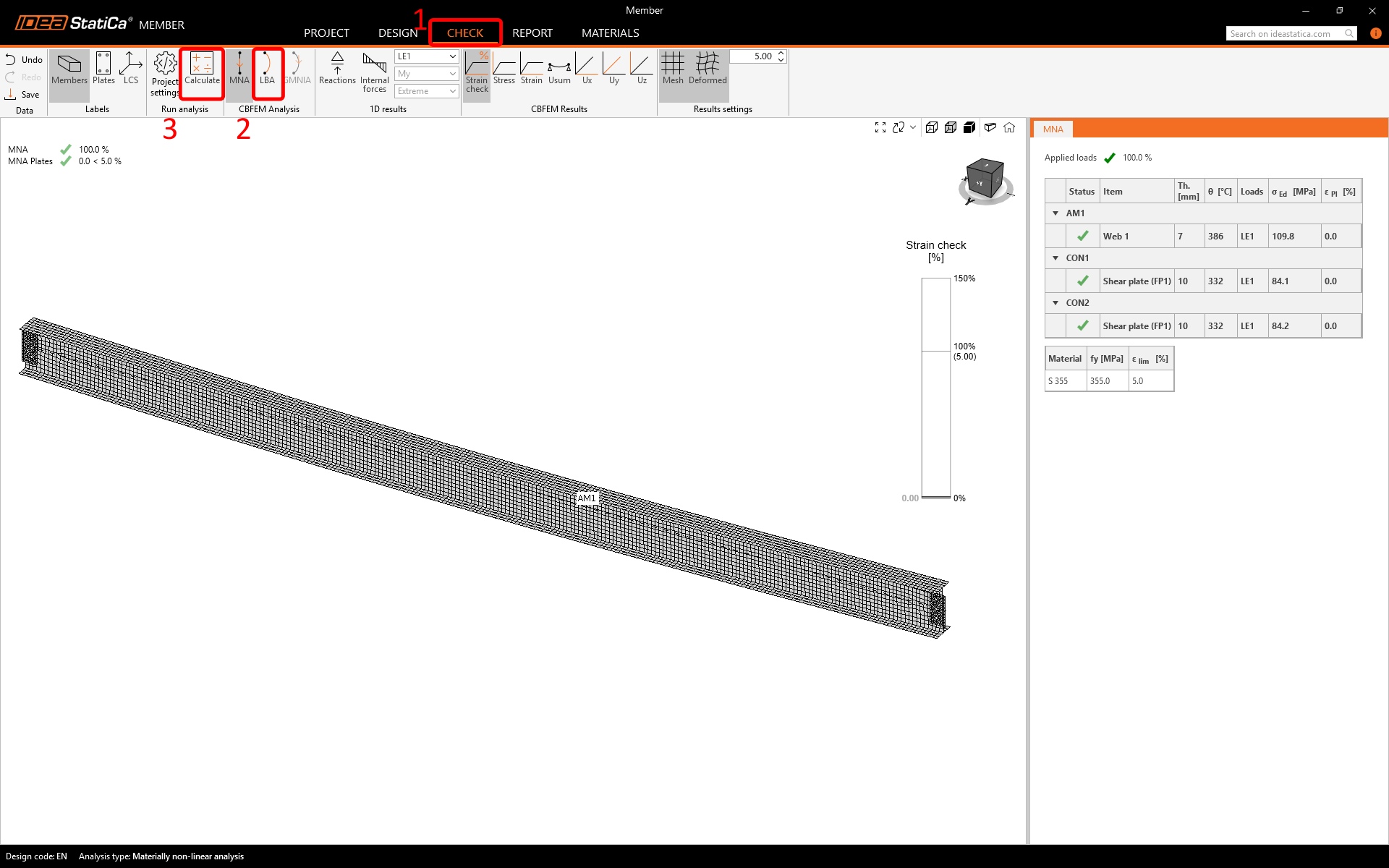
Task: Show Reactions results
Action: pos(337,69)
